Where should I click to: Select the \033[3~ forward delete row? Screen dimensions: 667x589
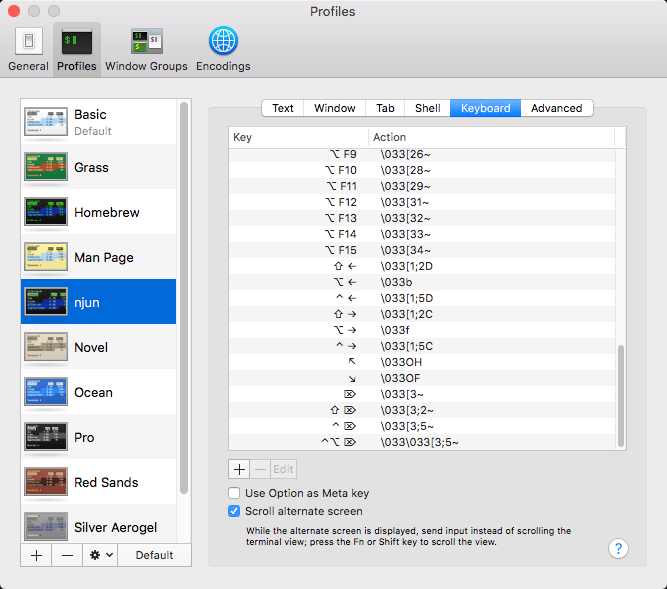pyautogui.click(x=422, y=394)
